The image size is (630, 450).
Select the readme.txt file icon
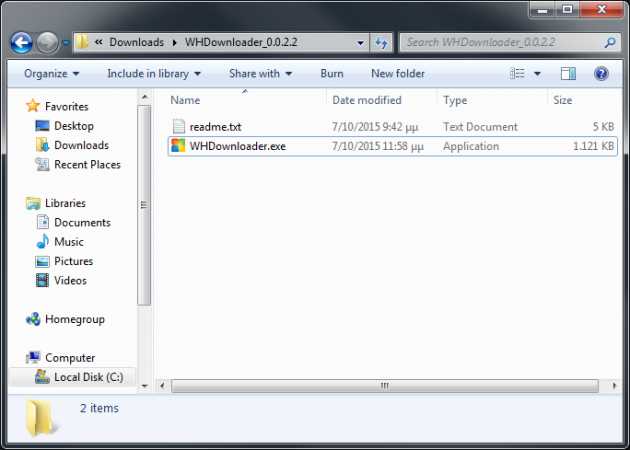tap(179, 127)
